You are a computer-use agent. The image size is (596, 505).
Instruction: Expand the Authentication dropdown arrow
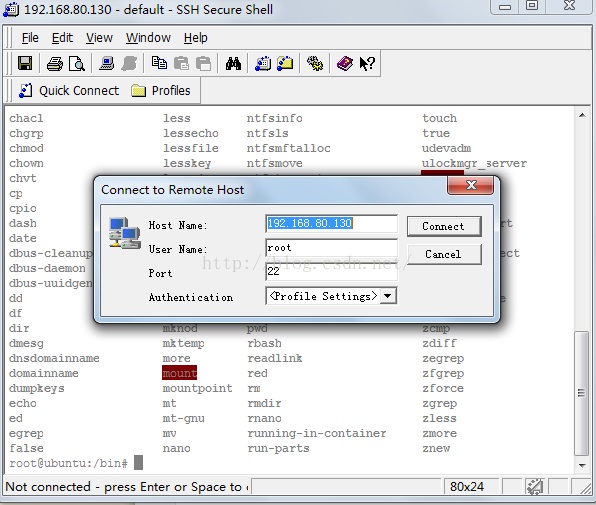pos(388,296)
